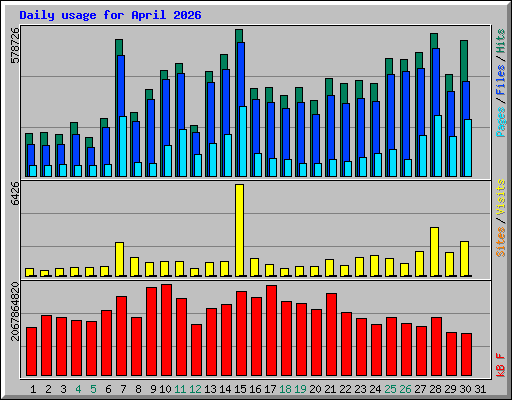
Task: Select the red kB bar for day 30
Action: (466, 354)
